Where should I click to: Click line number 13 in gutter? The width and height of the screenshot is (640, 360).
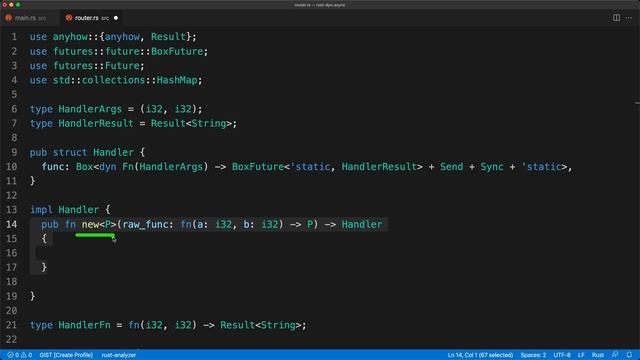tap(11, 210)
